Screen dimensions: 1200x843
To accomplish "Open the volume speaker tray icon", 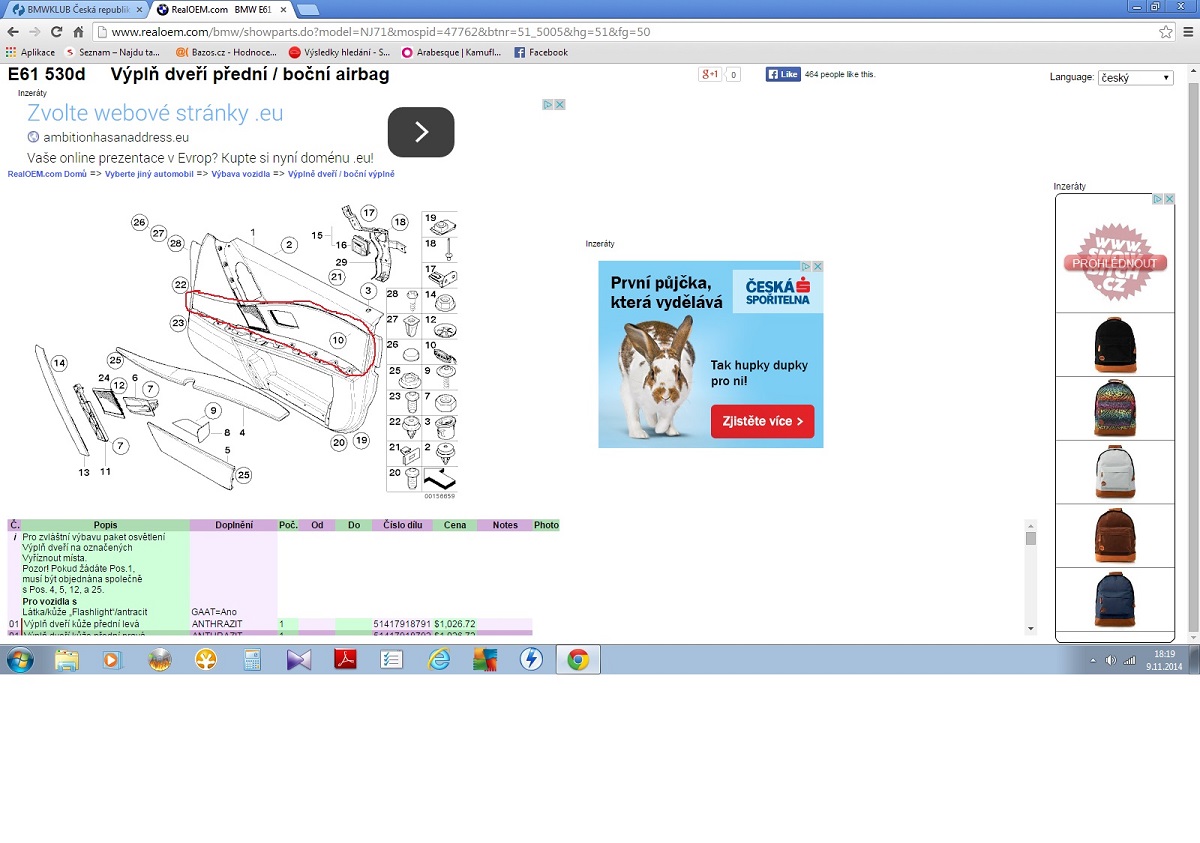I will pyautogui.click(x=1110, y=660).
